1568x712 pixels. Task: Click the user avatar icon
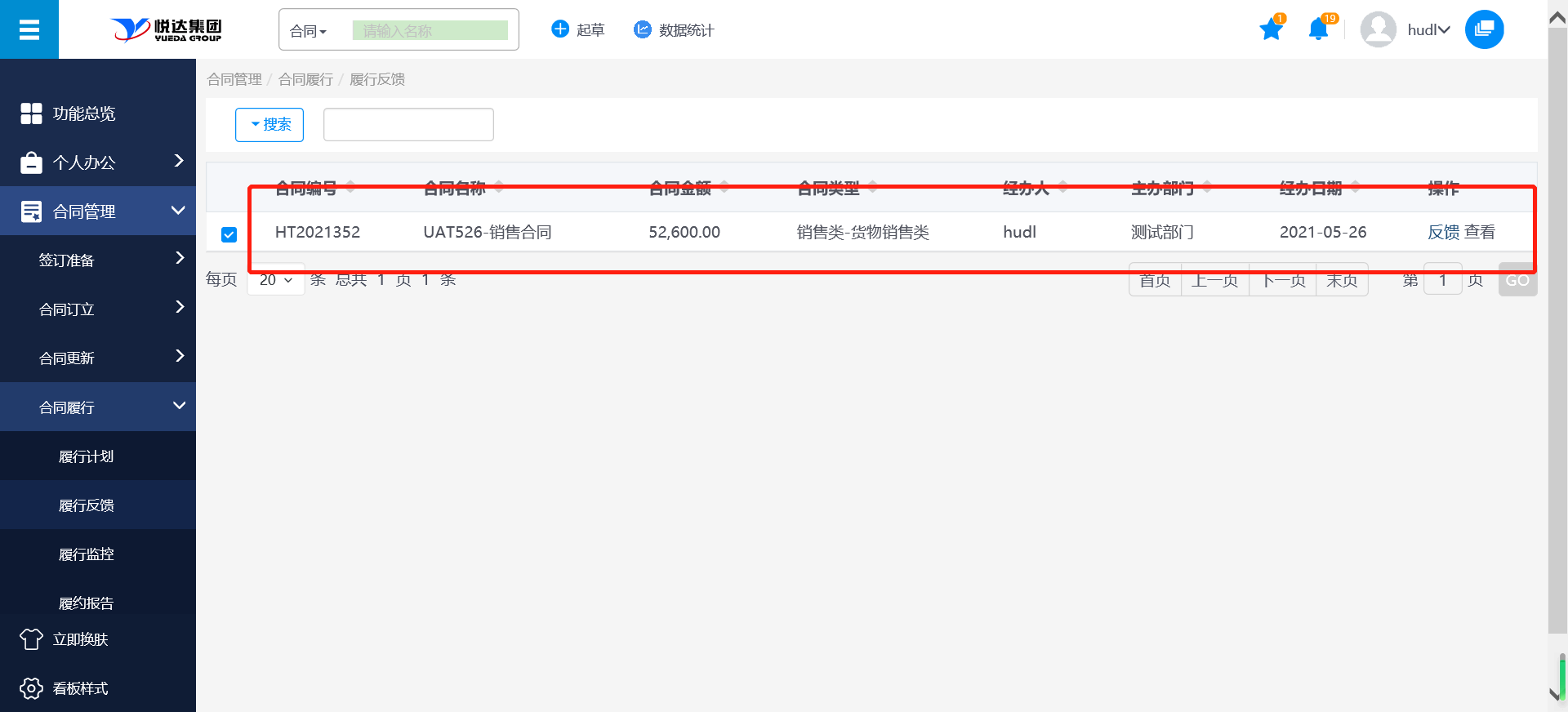(1378, 30)
